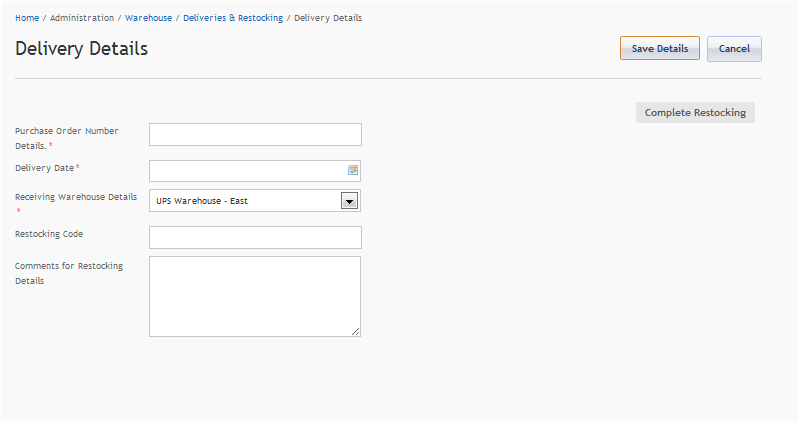Screen dimensions: 799x422
Task: Click the Receiving Warehouse dropdown arrow button
Action: tap(349, 201)
